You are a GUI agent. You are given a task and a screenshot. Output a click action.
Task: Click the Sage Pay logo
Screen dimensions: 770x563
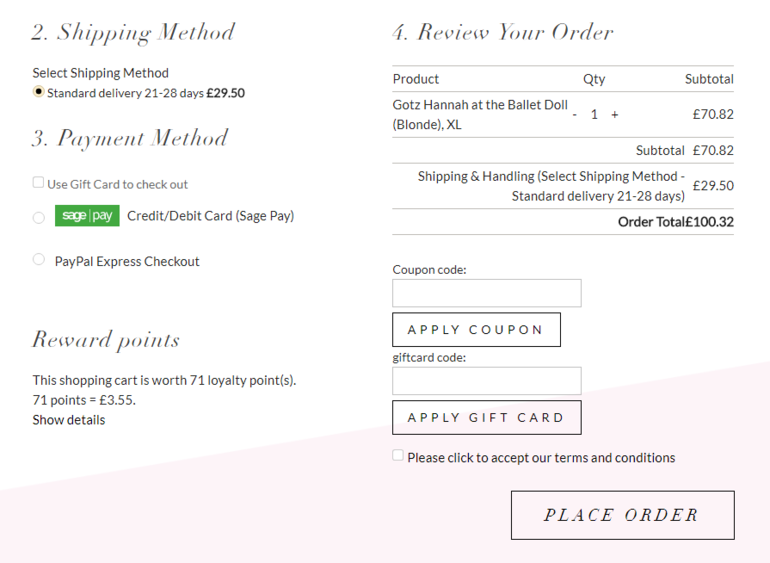tap(87, 216)
